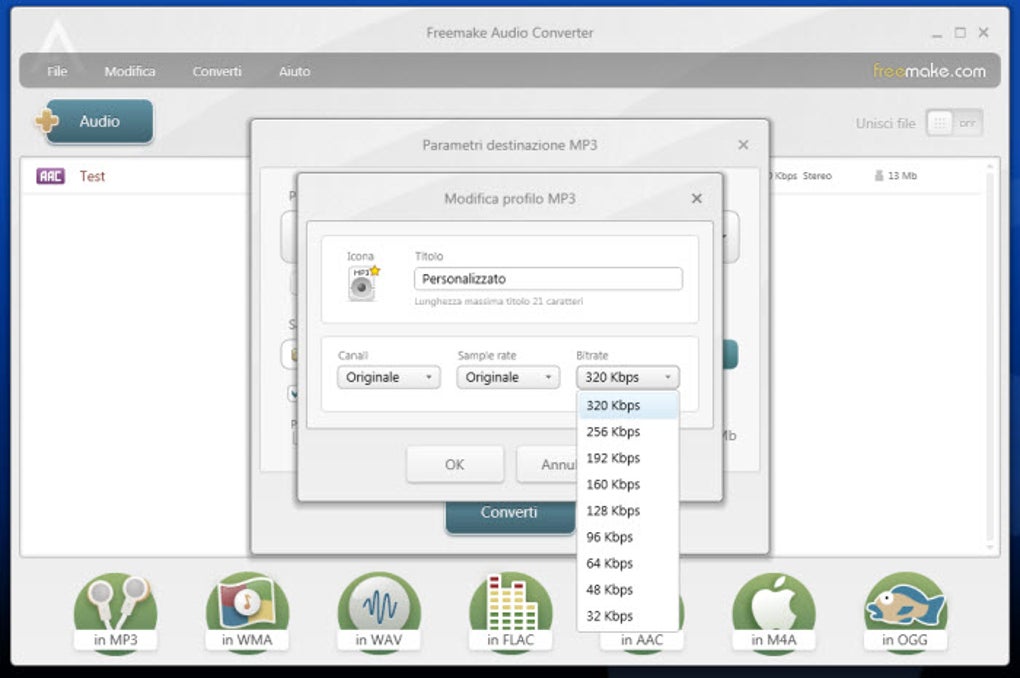The height and width of the screenshot is (678, 1020).
Task: Choose the 'in OGG' fish icon
Action: coord(906,612)
